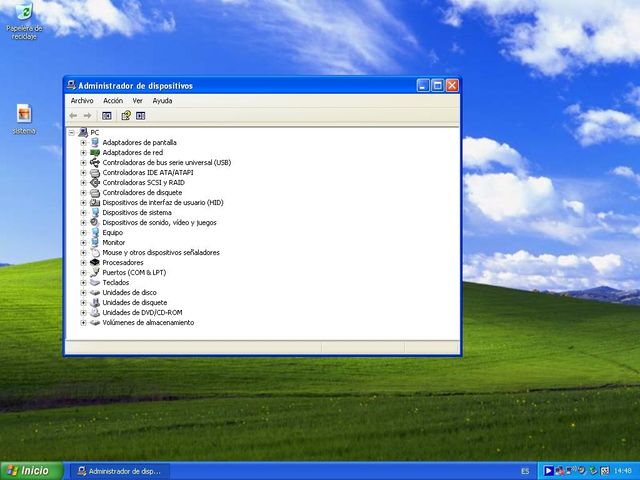Expand Unidades de disco node
Screen dimensions: 640x480
[x=83, y=293]
